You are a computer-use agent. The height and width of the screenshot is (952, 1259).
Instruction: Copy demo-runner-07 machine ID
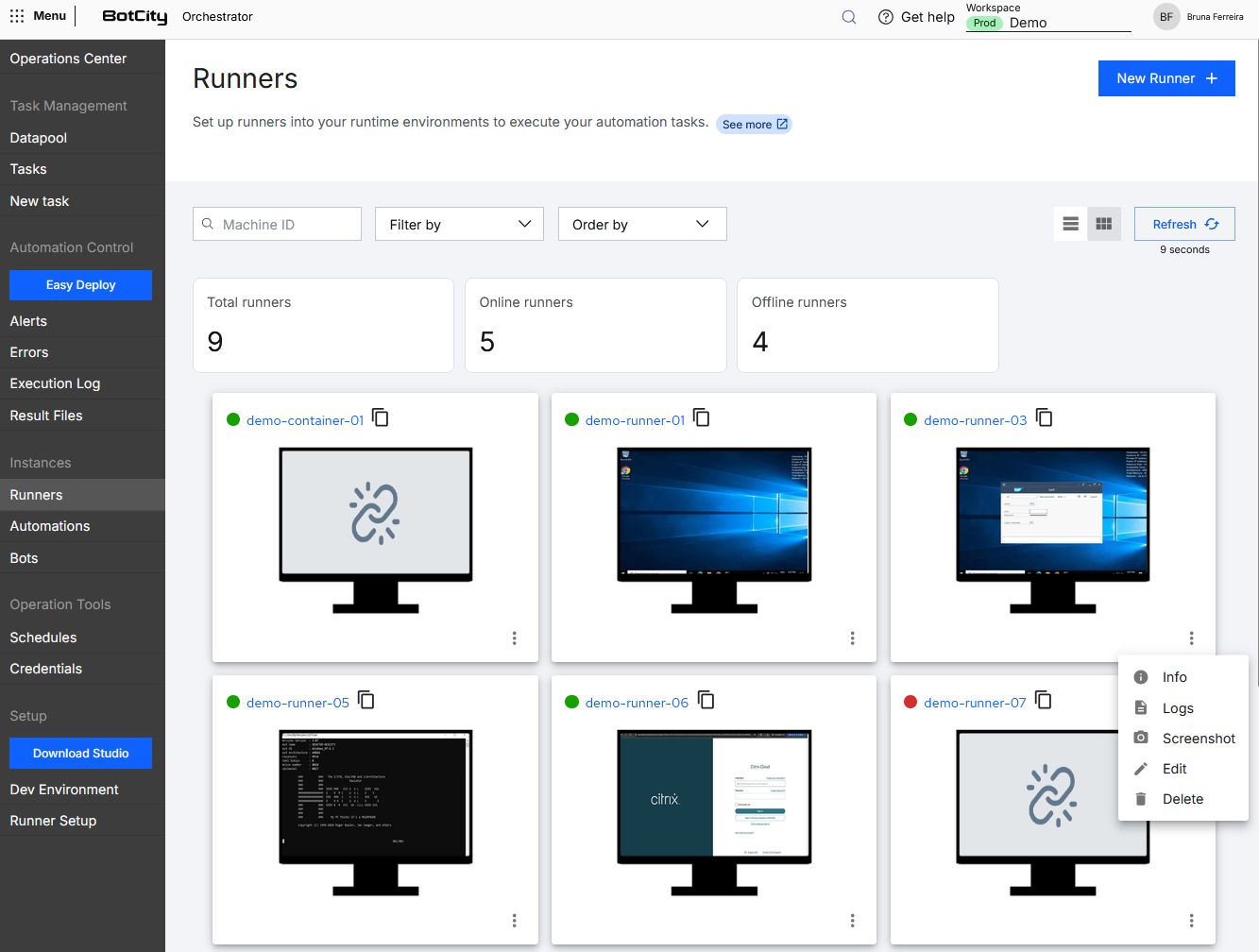[1043, 700]
